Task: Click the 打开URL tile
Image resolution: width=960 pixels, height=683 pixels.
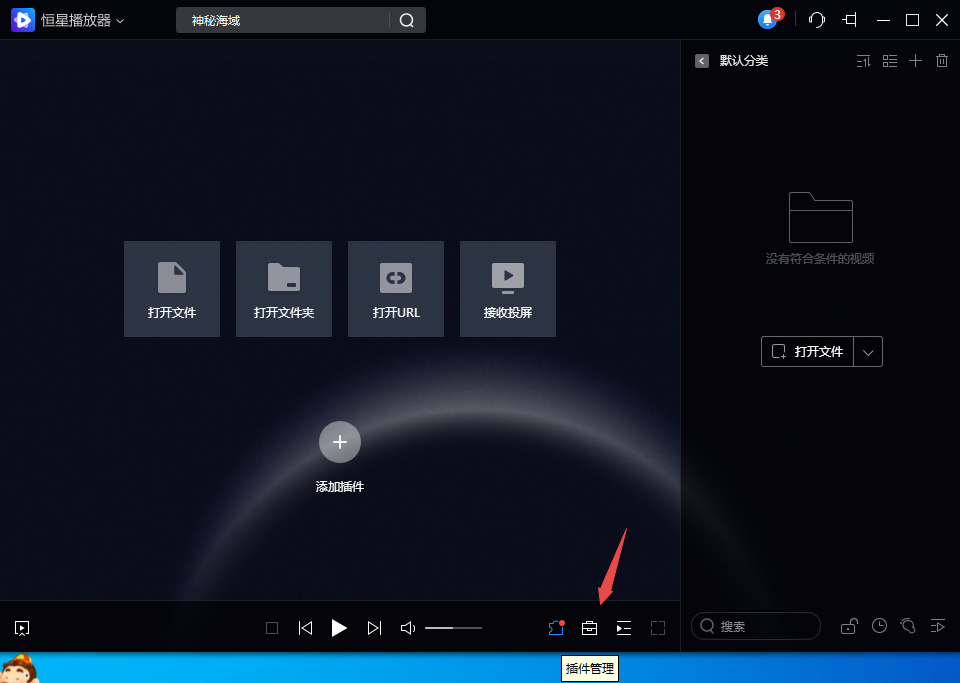Action: point(396,289)
